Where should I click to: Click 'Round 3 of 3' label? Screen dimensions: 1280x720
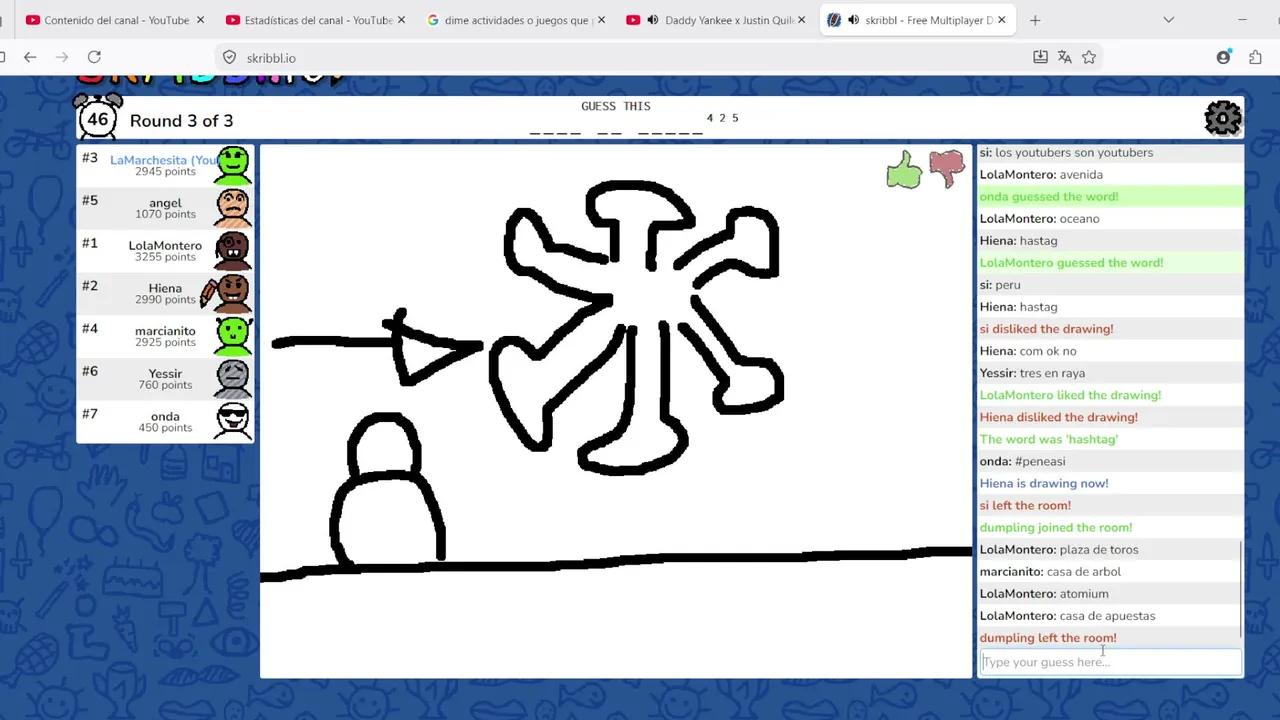(x=181, y=121)
